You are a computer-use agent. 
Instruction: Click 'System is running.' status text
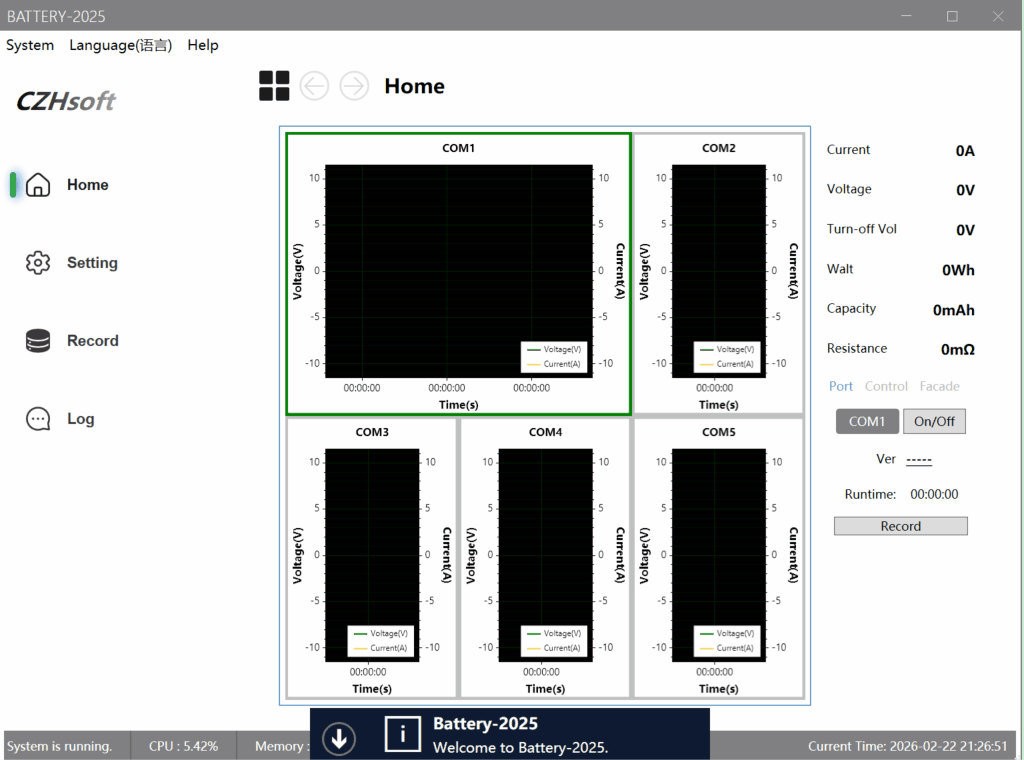tap(59, 746)
